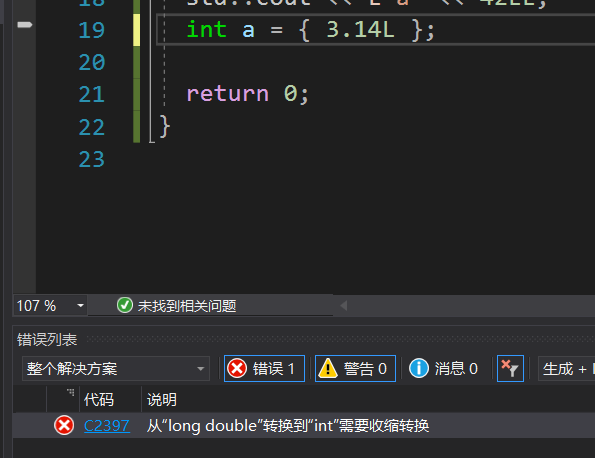This screenshot has height=458, width=595.
Task: Open the 生成 + build filter dropdown
Action: tap(566, 368)
